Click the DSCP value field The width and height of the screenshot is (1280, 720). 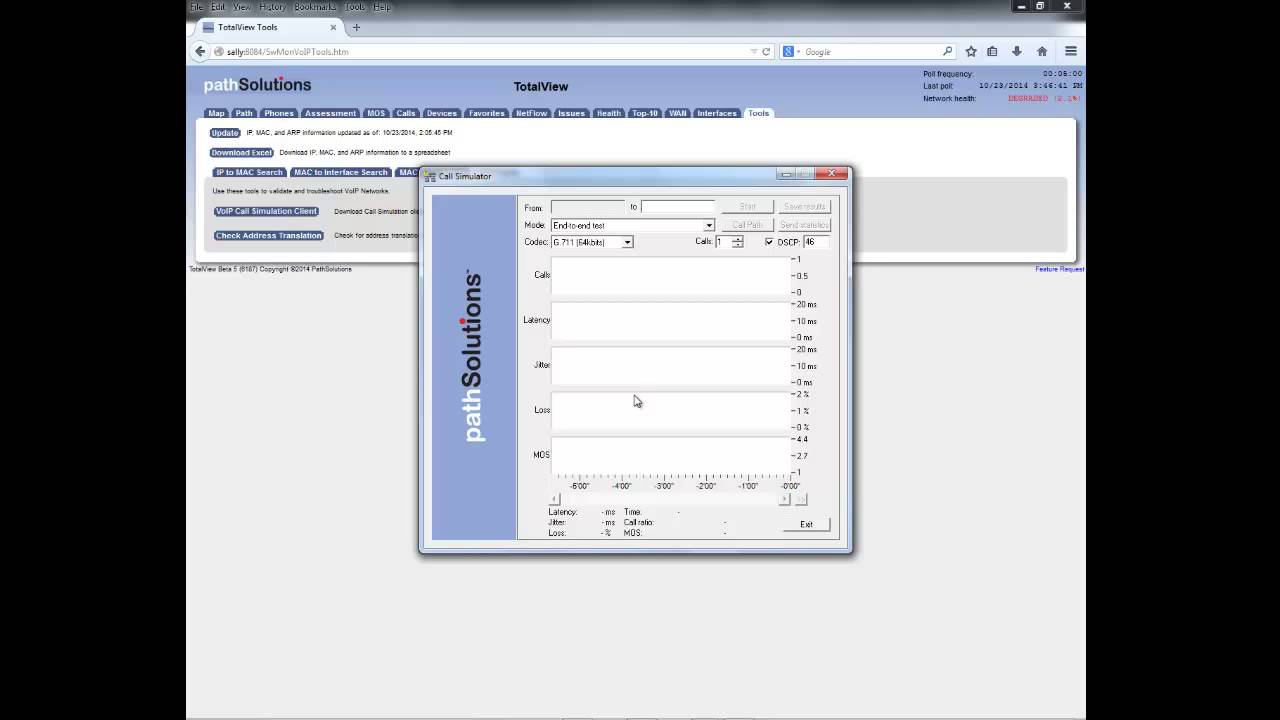(x=816, y=242)
